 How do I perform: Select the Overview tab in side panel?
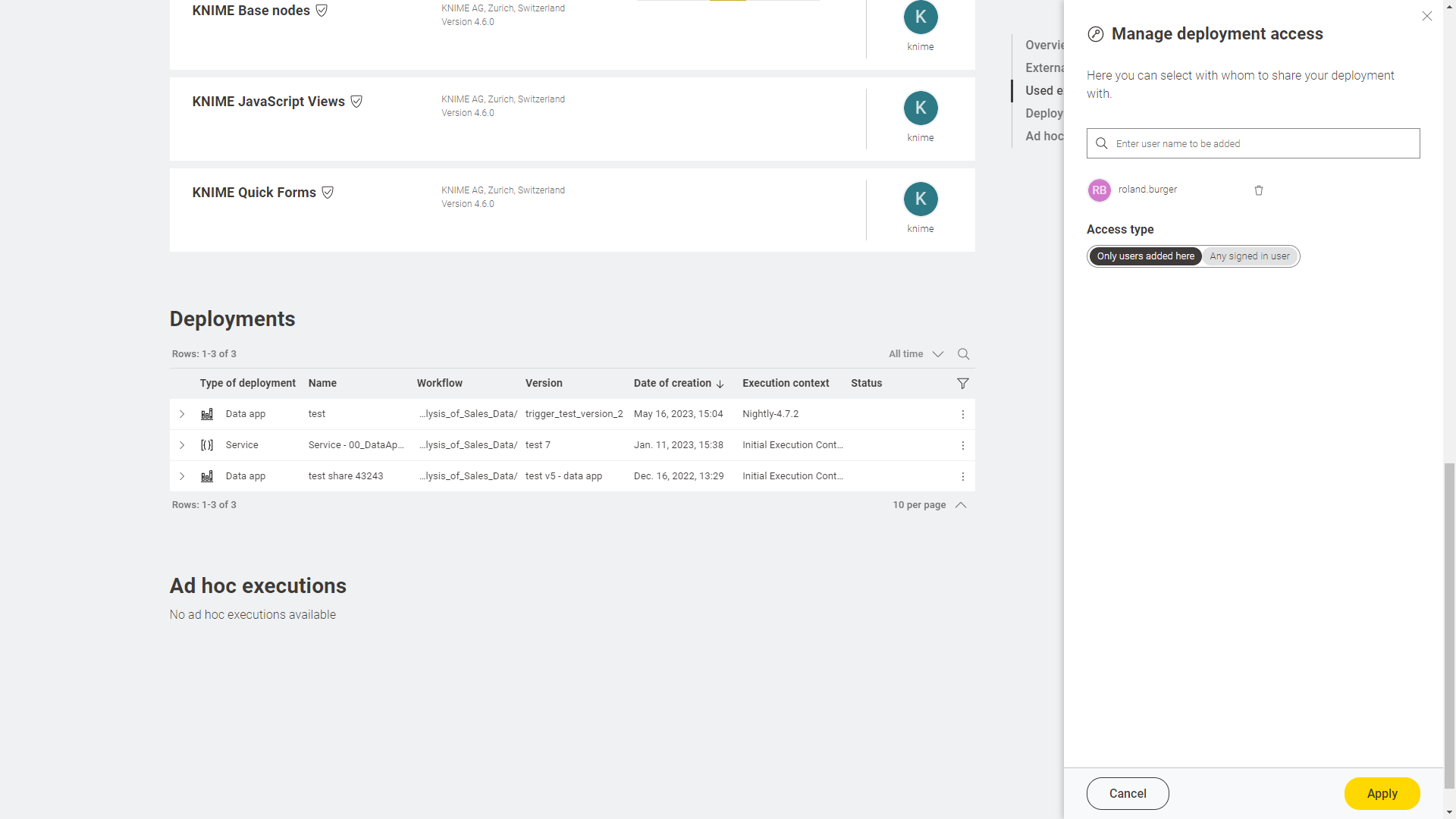coord(1044,44)
